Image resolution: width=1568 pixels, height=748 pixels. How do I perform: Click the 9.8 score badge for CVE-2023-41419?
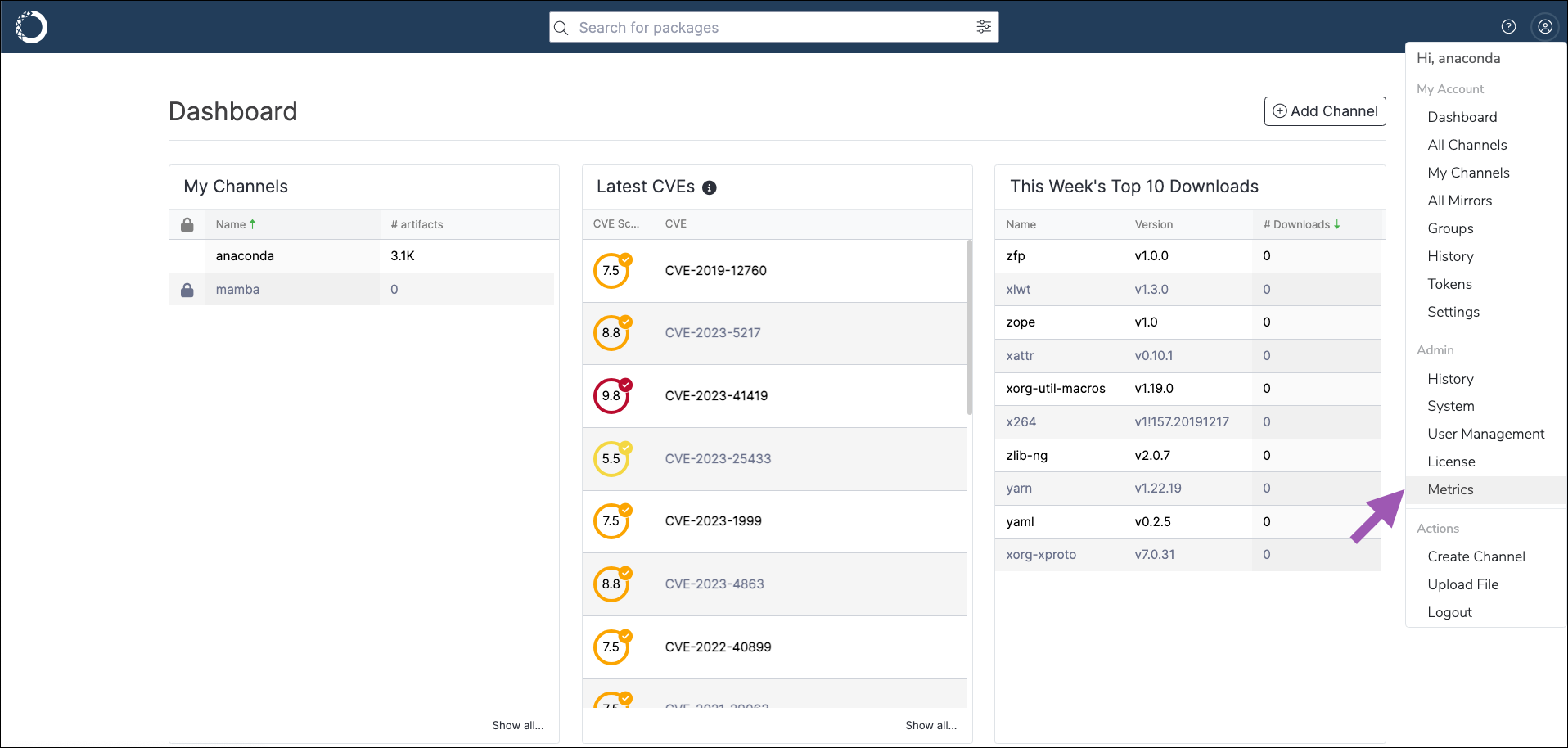coord(612,395)
